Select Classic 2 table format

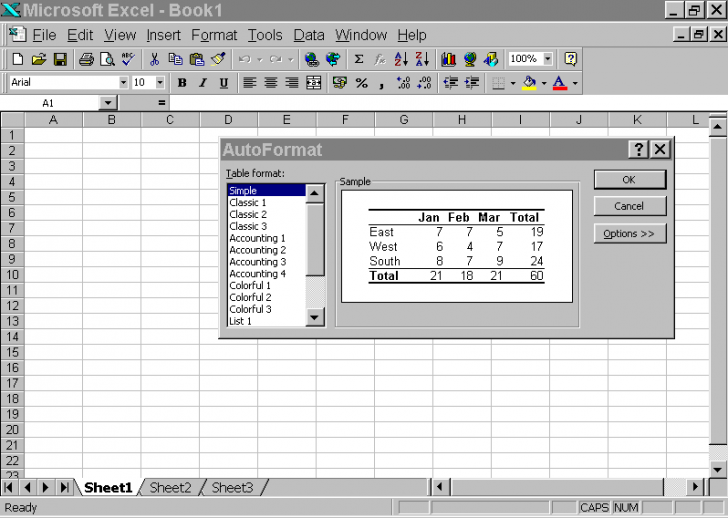point(266,214)
